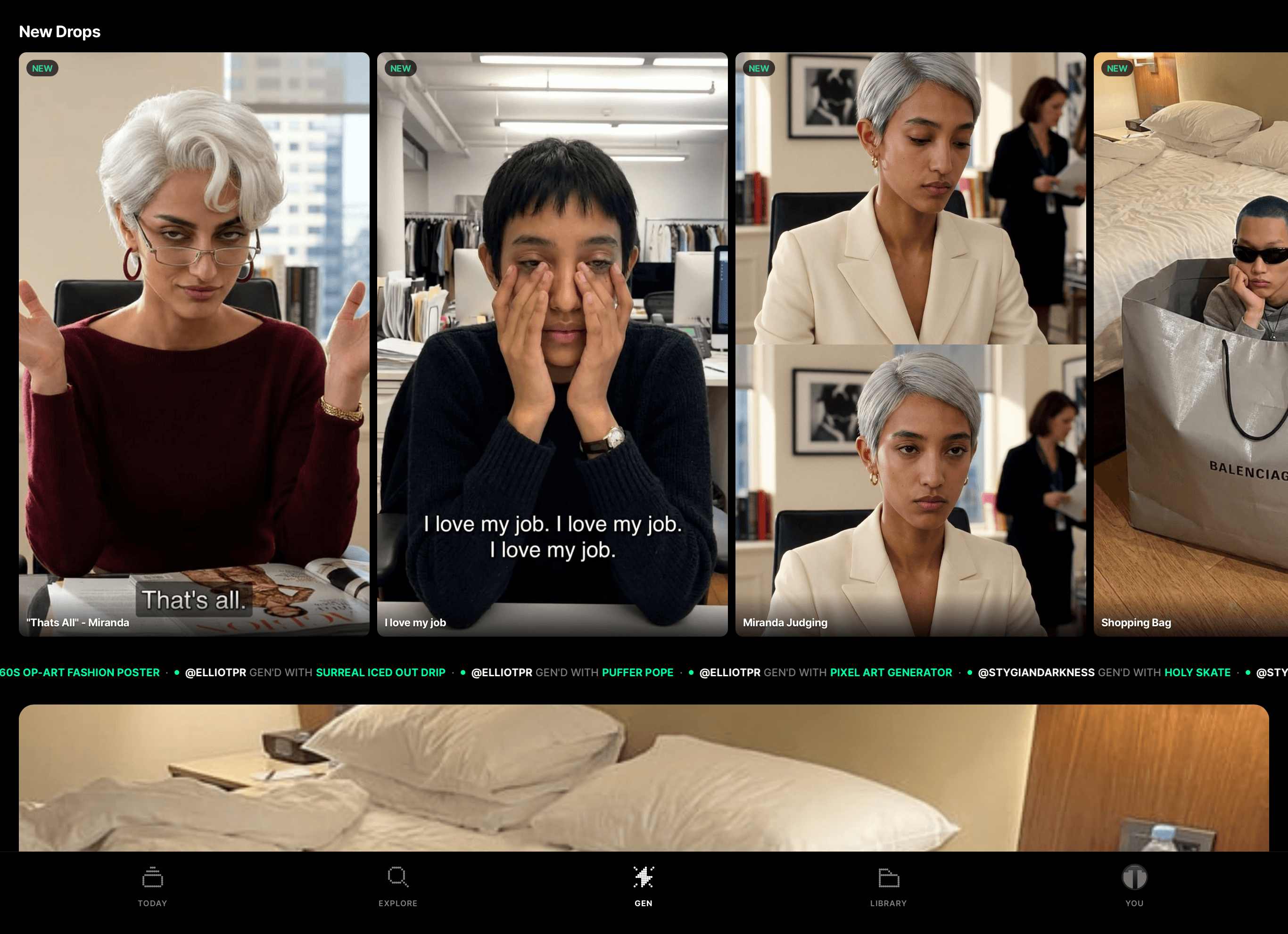Click the "Thats All" - Miranda caption
1288x934 pixels.
pyautogui.click(x=78, y=623)
